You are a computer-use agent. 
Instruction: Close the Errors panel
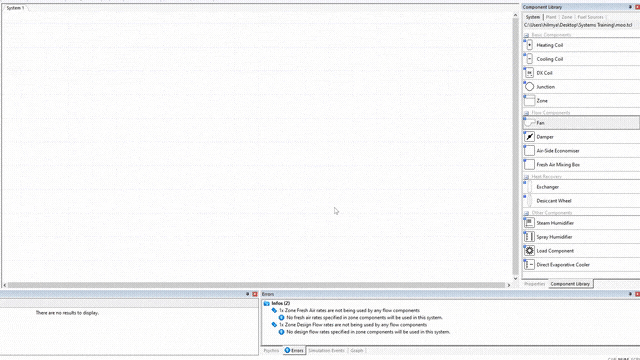638,294
